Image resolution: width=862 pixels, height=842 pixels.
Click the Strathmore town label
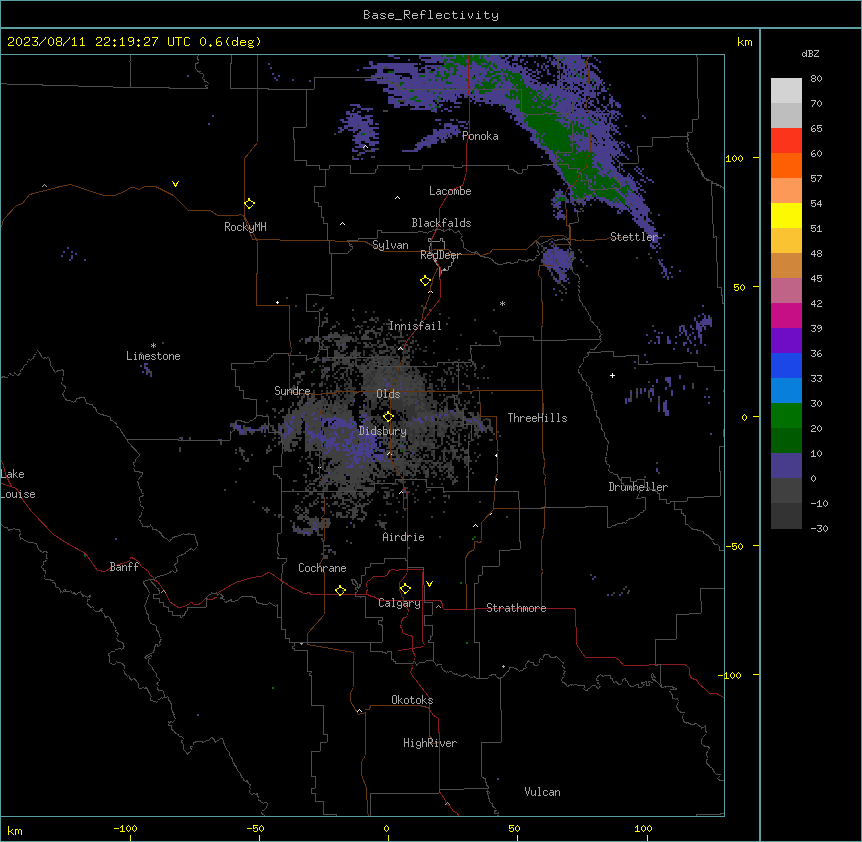(516, 608)
